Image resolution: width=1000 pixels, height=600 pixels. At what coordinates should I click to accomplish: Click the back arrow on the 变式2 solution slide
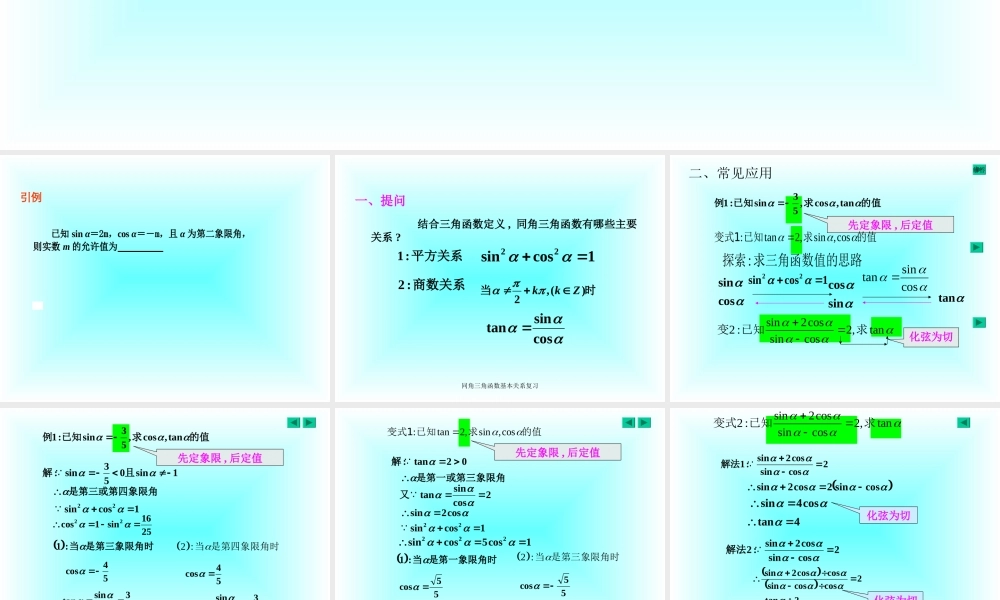click(964, 423)
